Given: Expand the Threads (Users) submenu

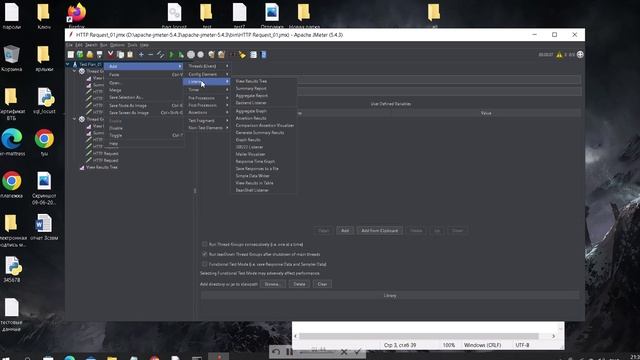Looking at the screenshot, I should point(208,66).
